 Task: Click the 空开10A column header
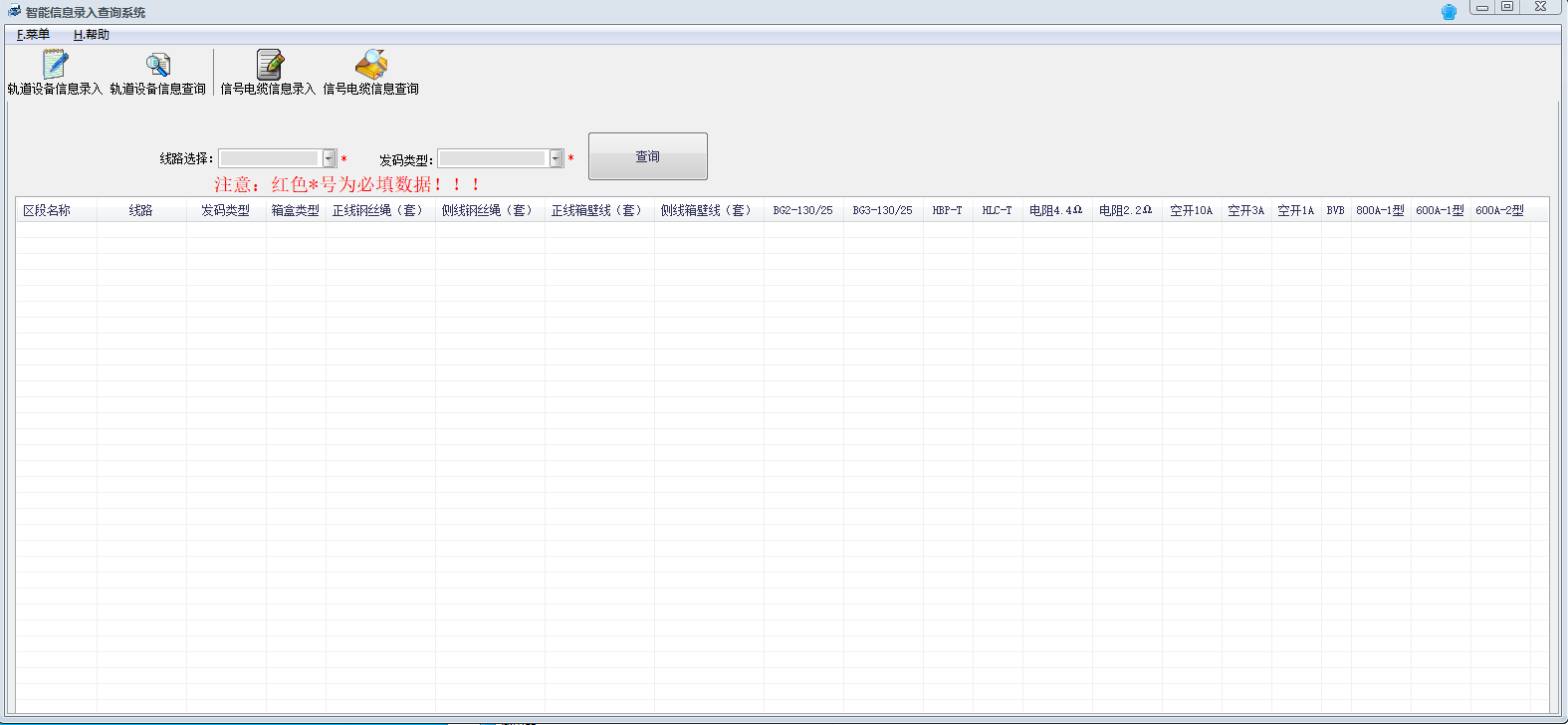[1192, 210]
